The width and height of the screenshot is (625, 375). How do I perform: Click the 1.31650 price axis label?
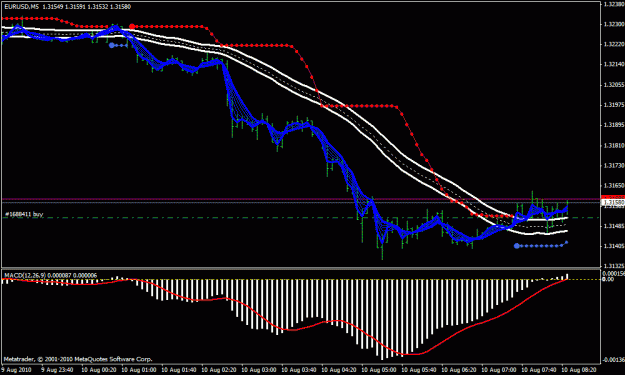(613, 185)
